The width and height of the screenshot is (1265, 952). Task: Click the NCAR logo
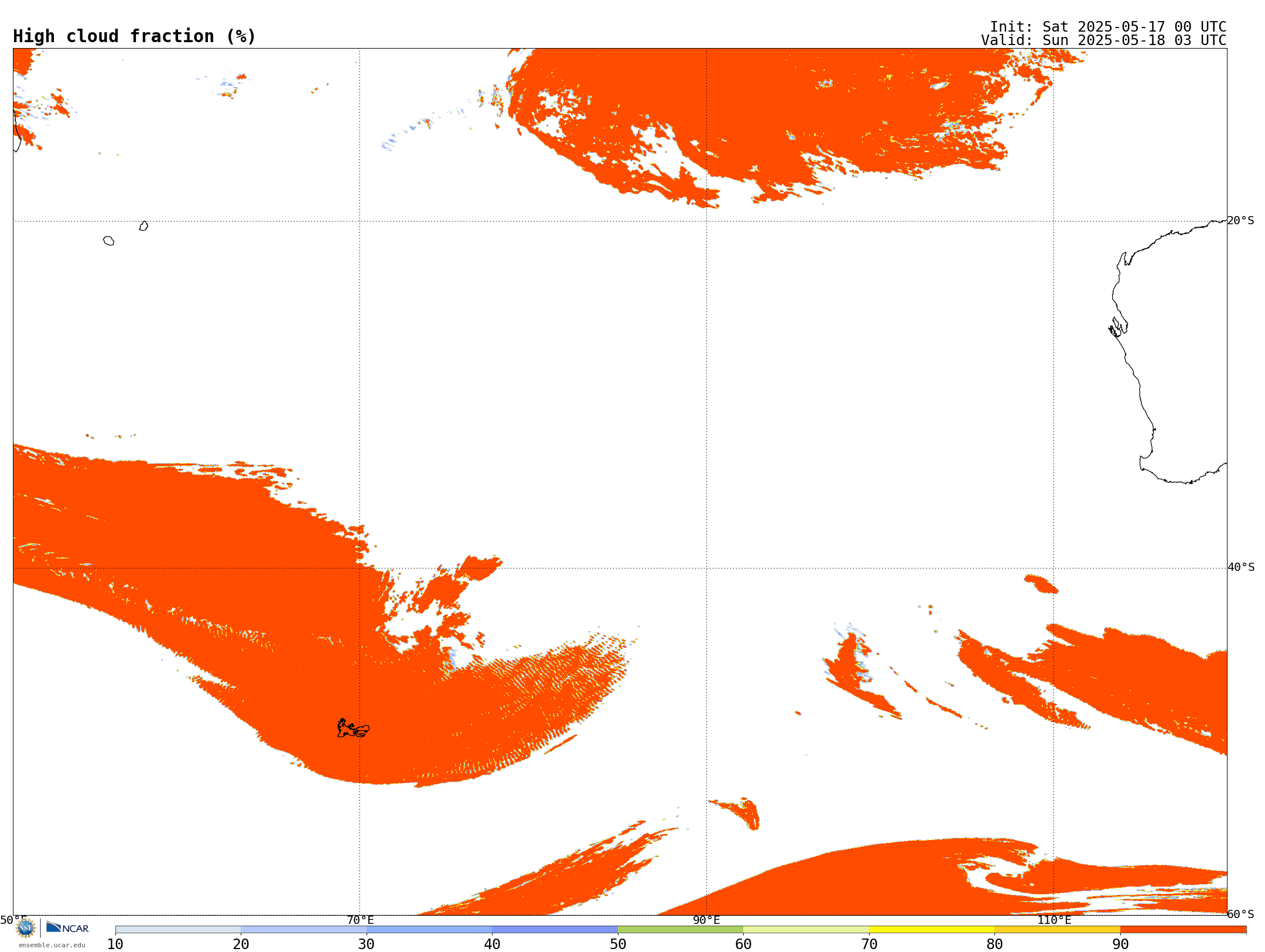pyautogui.click(x=67, y=927)
